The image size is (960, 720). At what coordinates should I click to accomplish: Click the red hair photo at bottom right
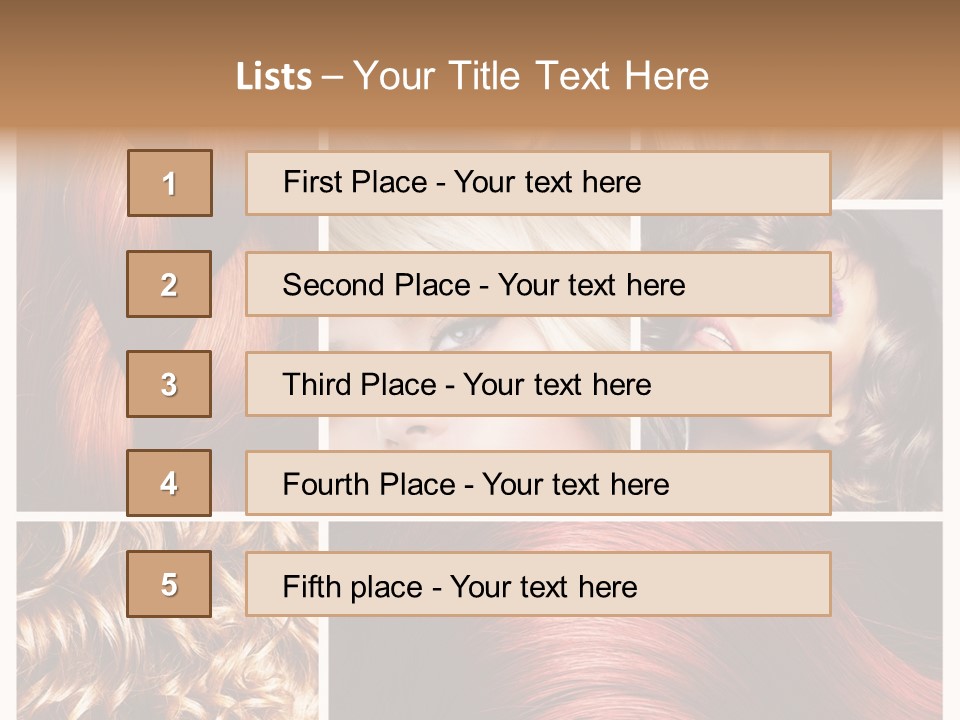pos(636,621)
